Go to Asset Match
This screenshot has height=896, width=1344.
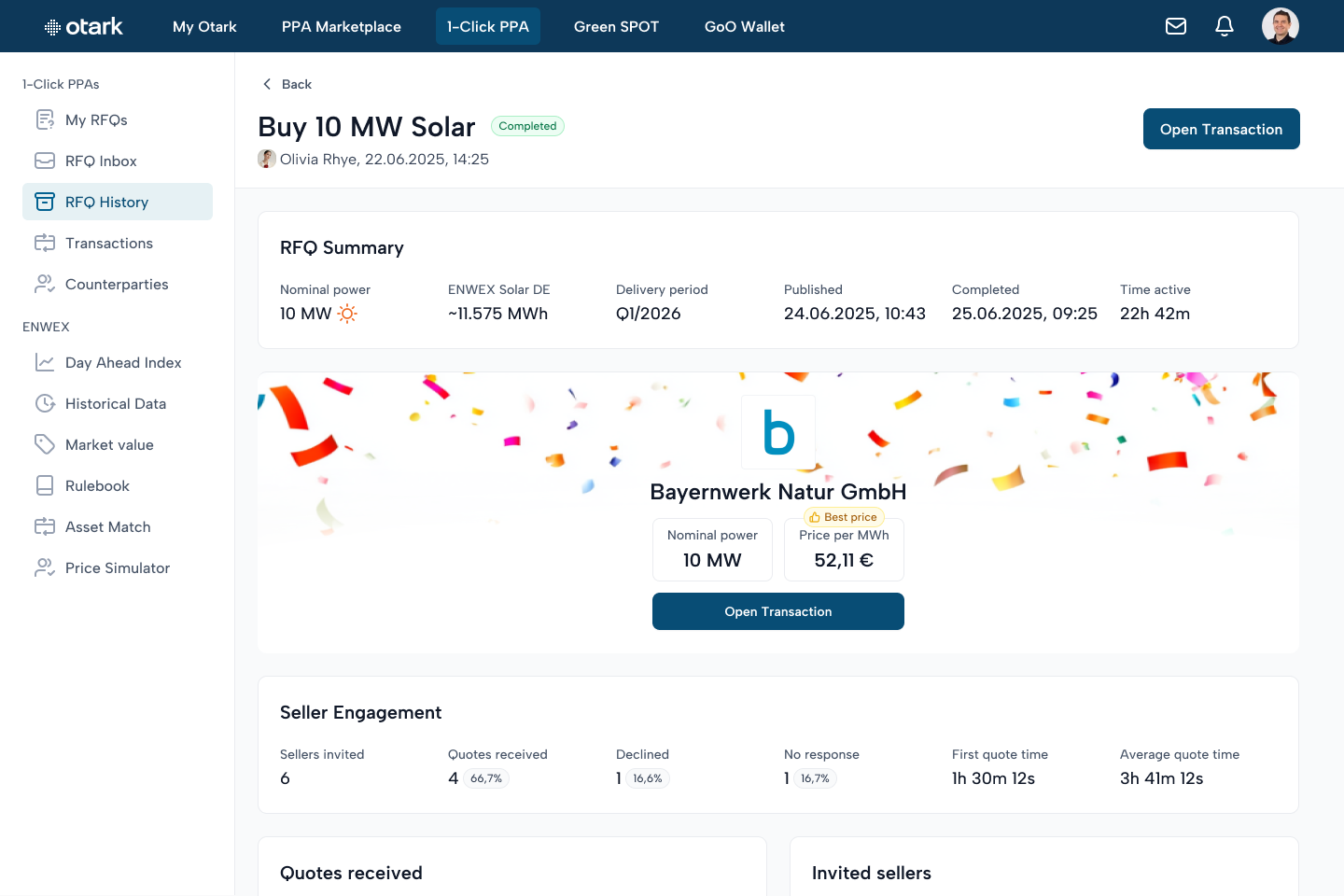(118, 526)
